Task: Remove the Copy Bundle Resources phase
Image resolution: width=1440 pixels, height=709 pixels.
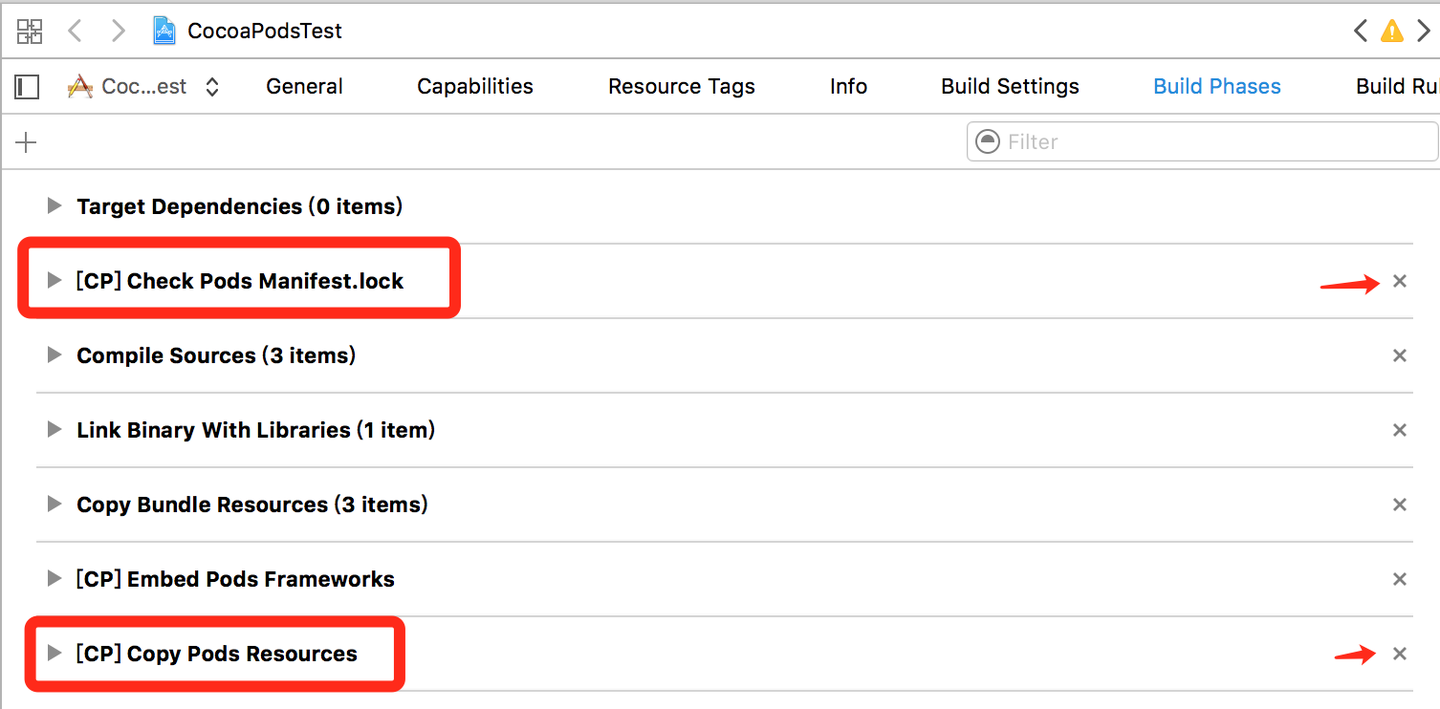Action: [1400, 505]
